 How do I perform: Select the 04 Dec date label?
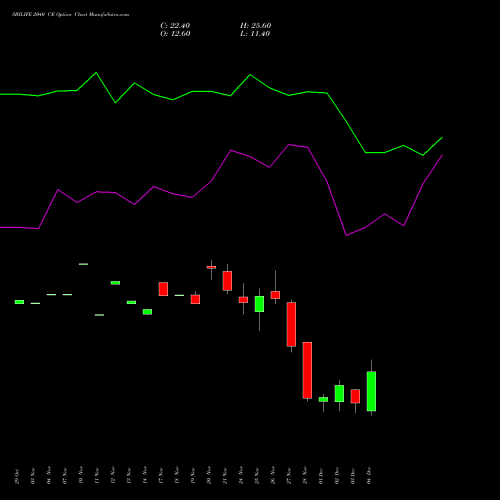click(x=369, y=476)
